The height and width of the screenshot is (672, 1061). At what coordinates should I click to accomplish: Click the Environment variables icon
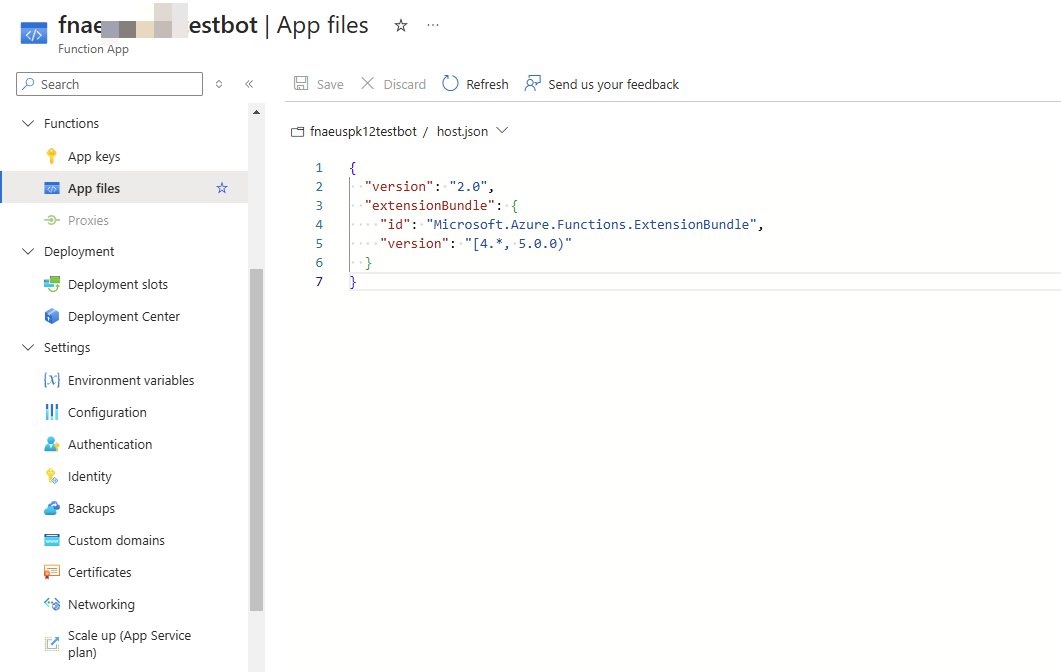[x=51, y=380]
